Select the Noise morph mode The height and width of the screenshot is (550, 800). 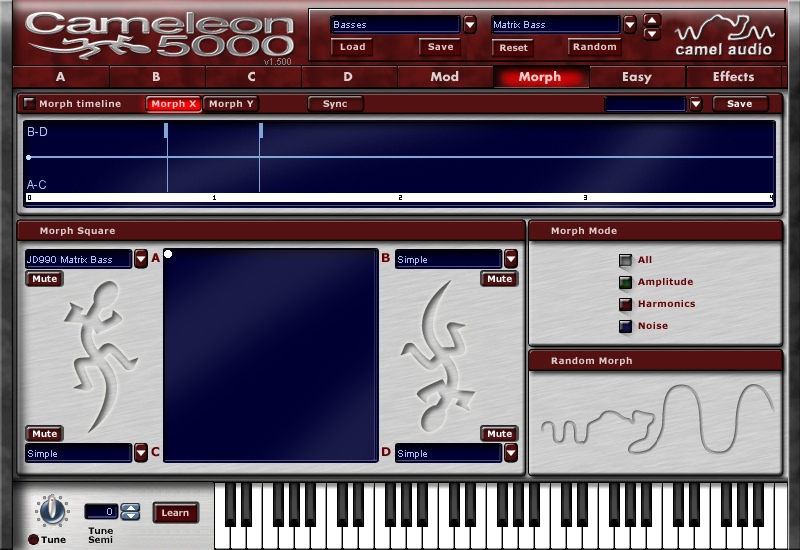click(625, 326)
